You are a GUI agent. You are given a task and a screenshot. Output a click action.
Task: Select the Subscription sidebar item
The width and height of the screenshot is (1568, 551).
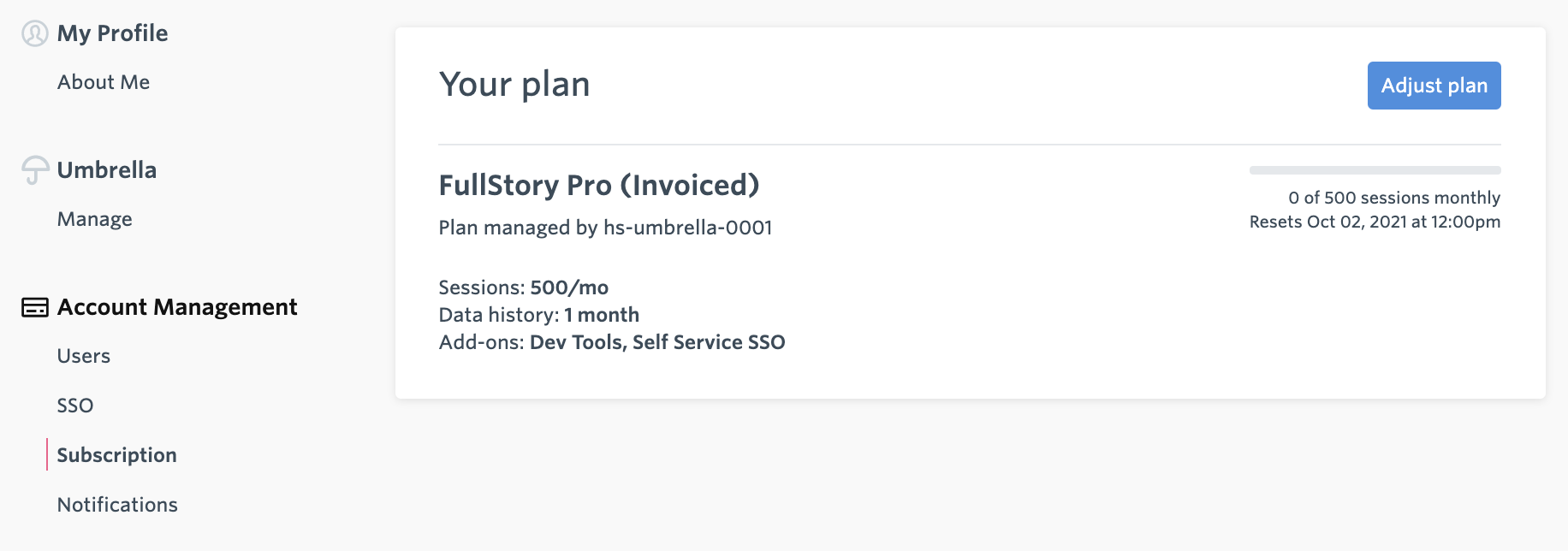[x=117, y=455]
